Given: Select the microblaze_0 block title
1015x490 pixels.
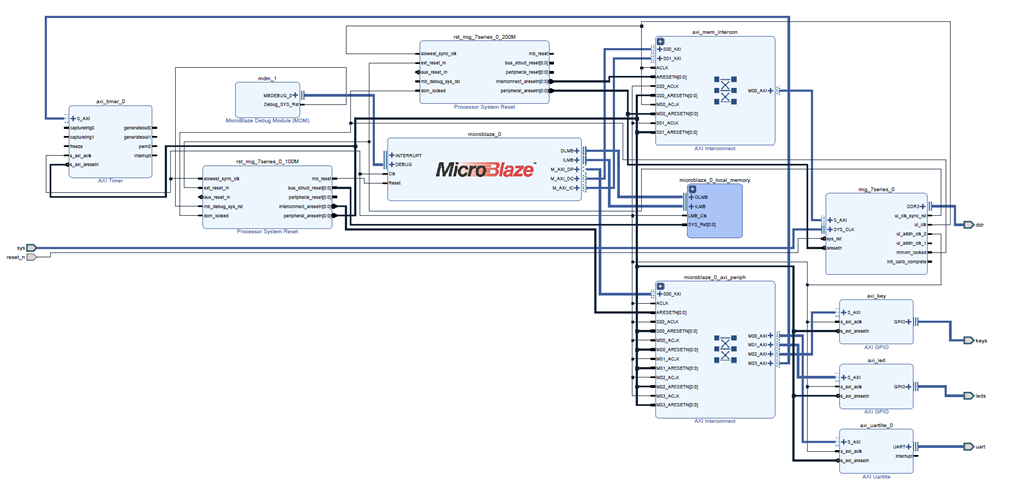Looking at the screenshot, I should point(484,135).
